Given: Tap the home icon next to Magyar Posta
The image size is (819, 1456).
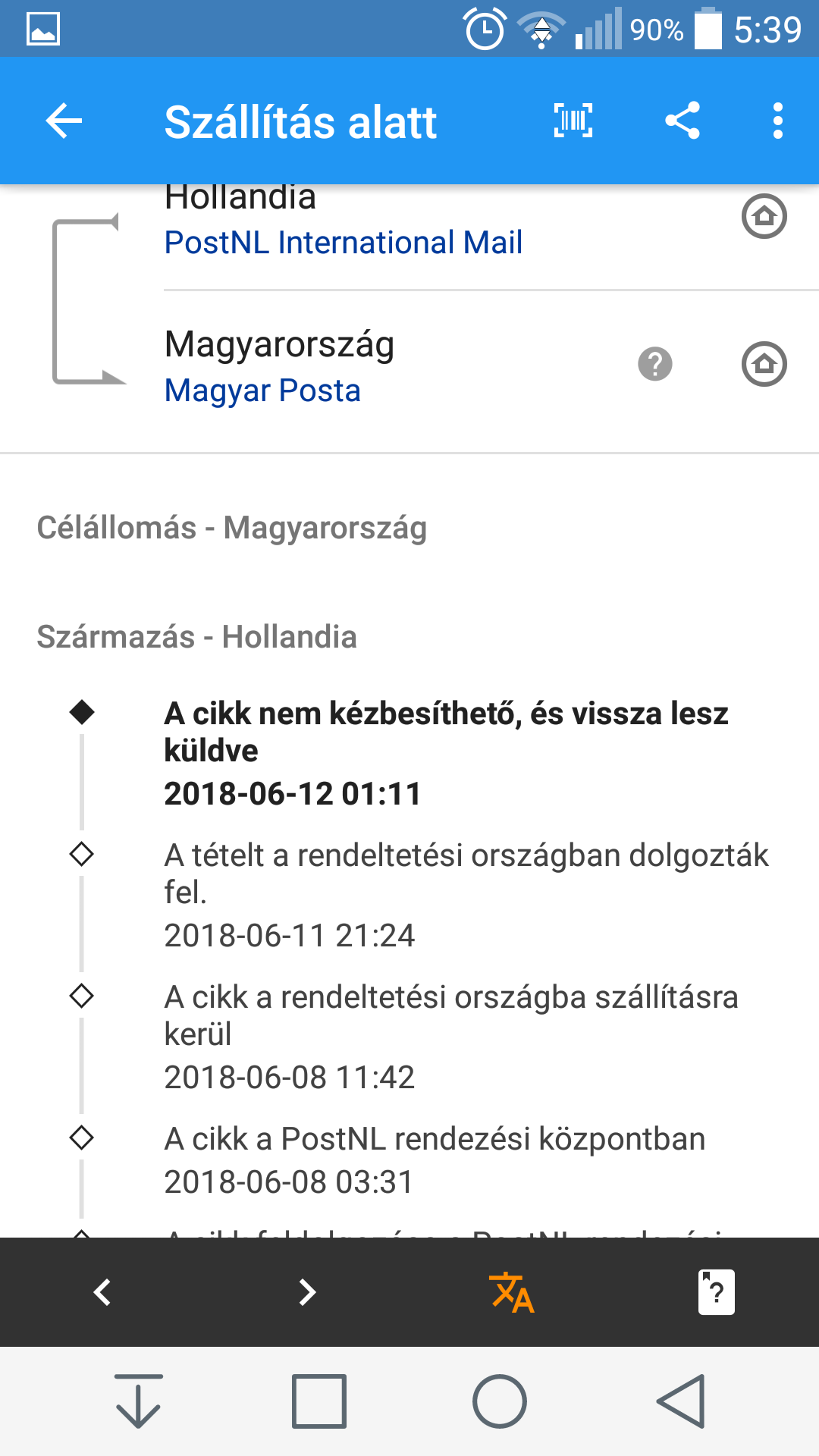Looking at the screenshot, I should (x=764, y=364).
